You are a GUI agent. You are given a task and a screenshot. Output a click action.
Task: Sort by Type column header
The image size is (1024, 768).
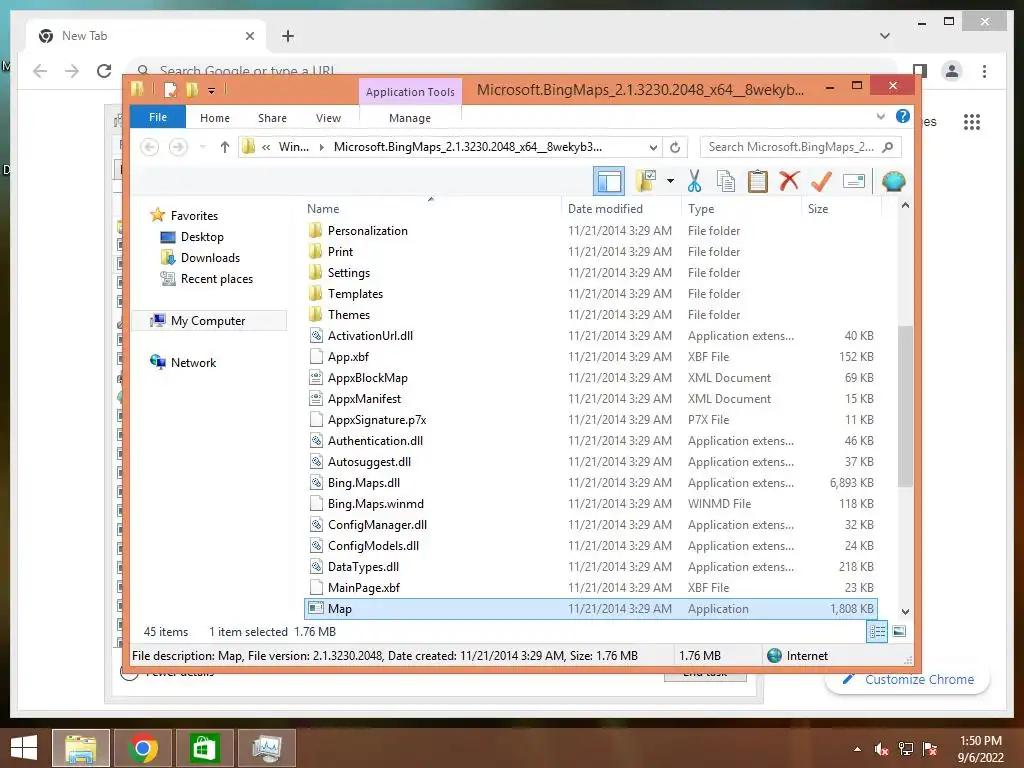(x=741, y=208)
